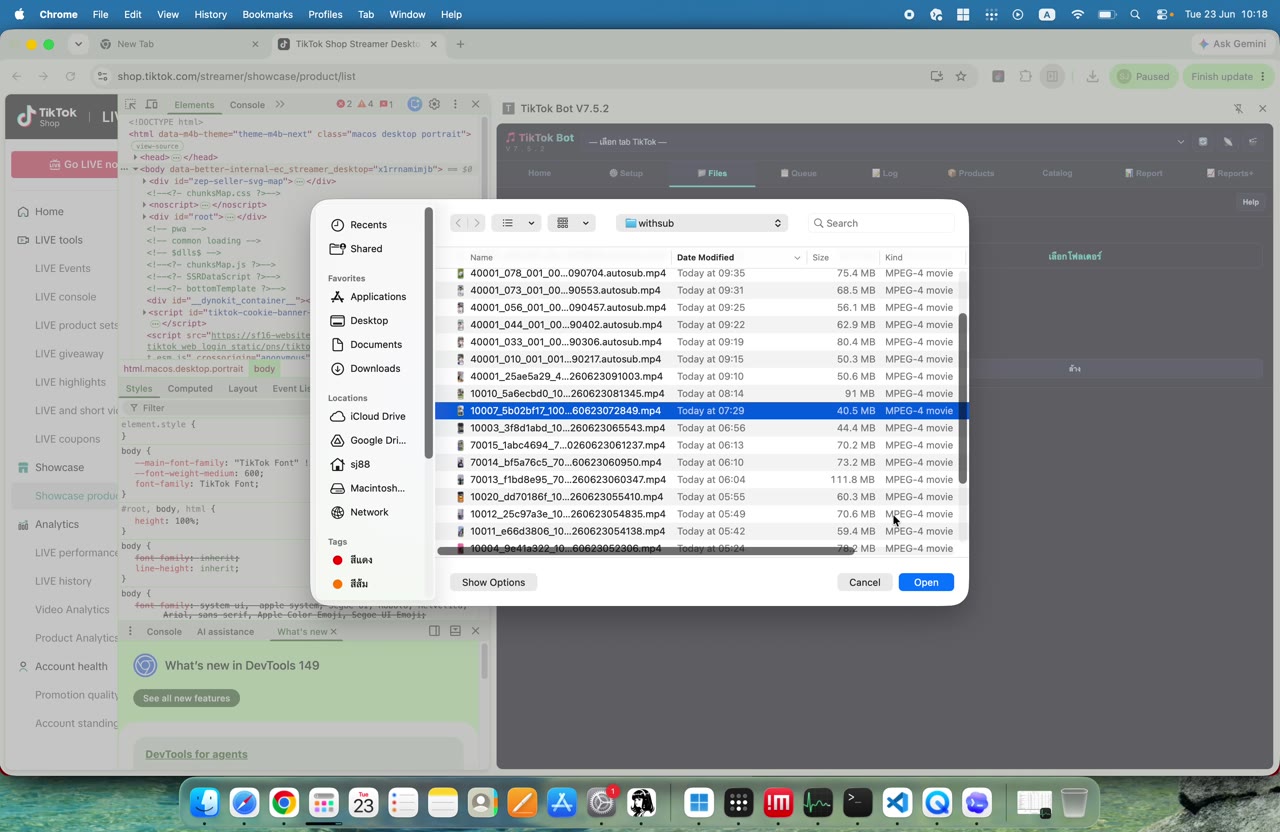Image resolution: width=1280 pixels, height=832 pixels.
Task: Show more DevTools tabs chevron
Action: coord(280,104)
